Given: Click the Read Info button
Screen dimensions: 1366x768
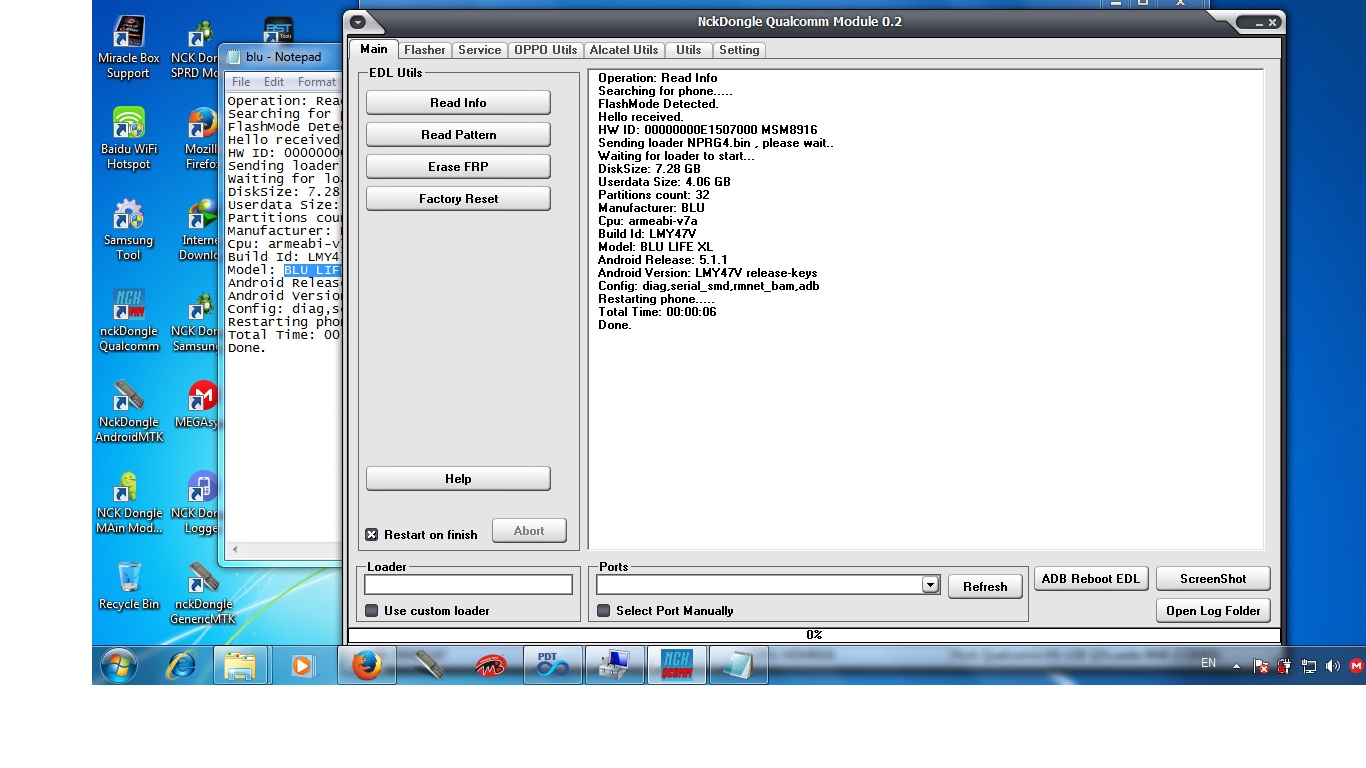Looking at the screenshot, I should [458, 103].
